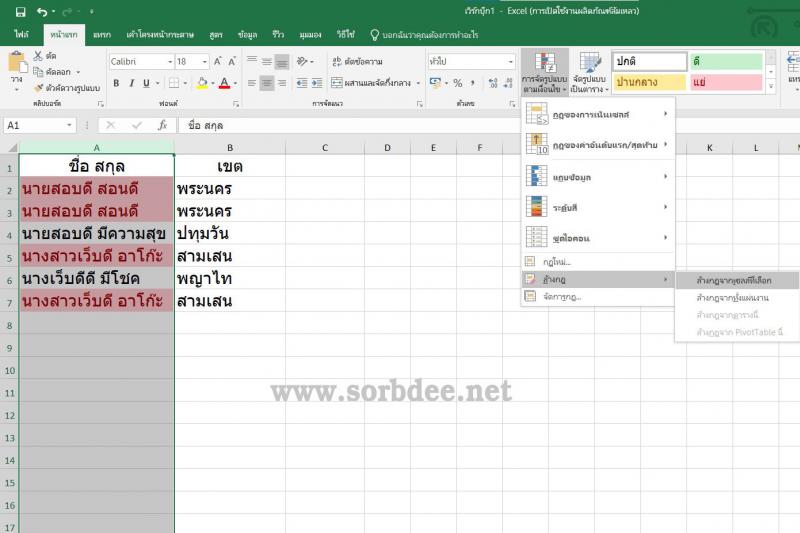Click the Align right icon
The image size is (800, 533).
click(x=282, y=83)
